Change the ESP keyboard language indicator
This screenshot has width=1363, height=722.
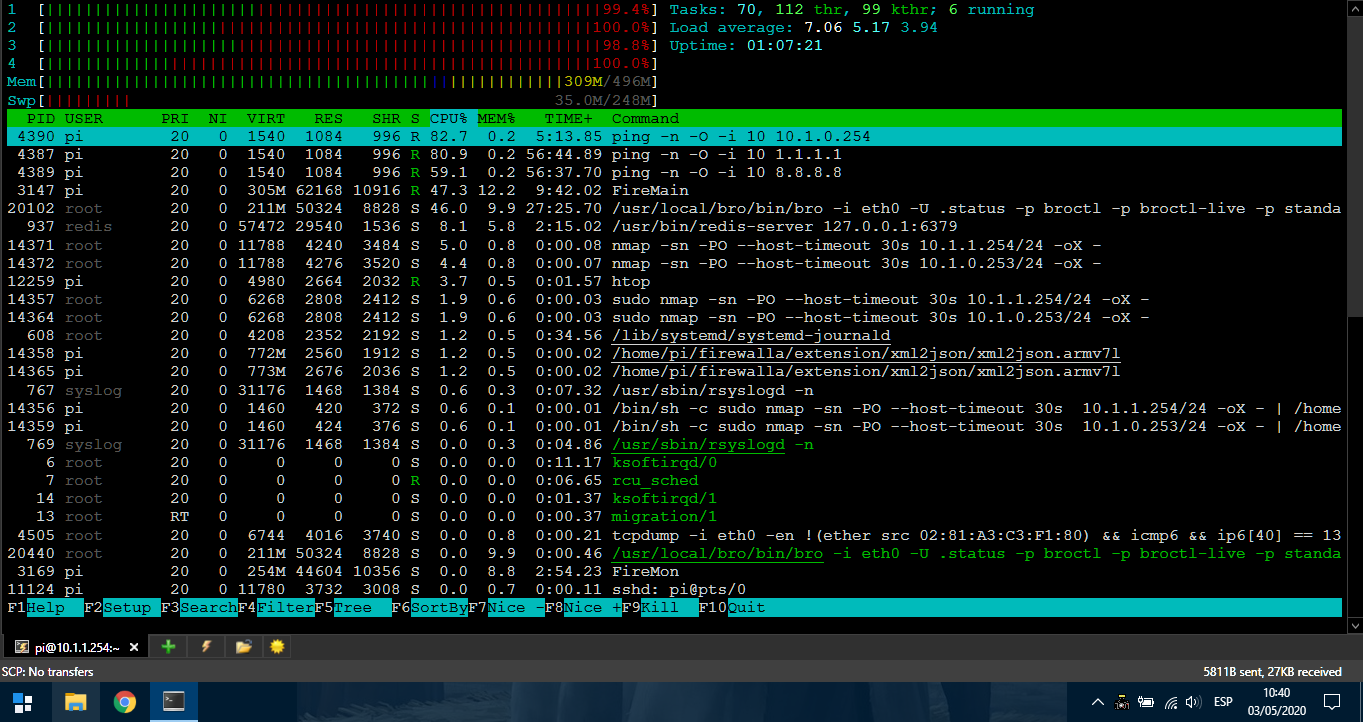(1222, 702)
